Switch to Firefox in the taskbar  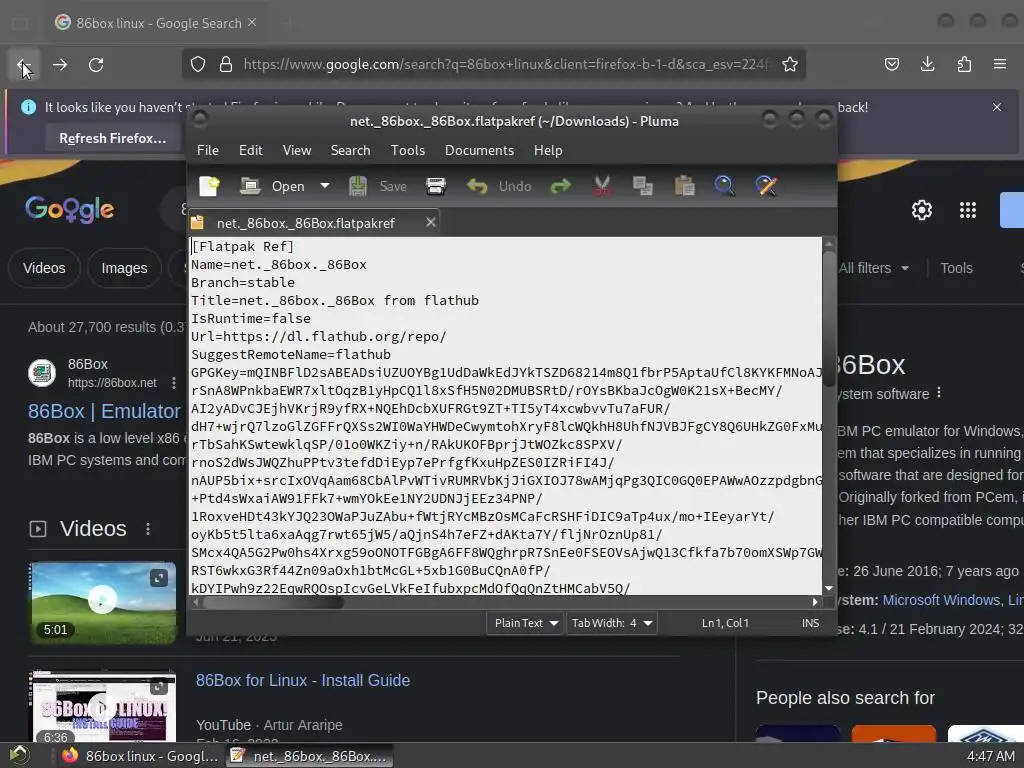pyautogui.click(x=139, y=756)
